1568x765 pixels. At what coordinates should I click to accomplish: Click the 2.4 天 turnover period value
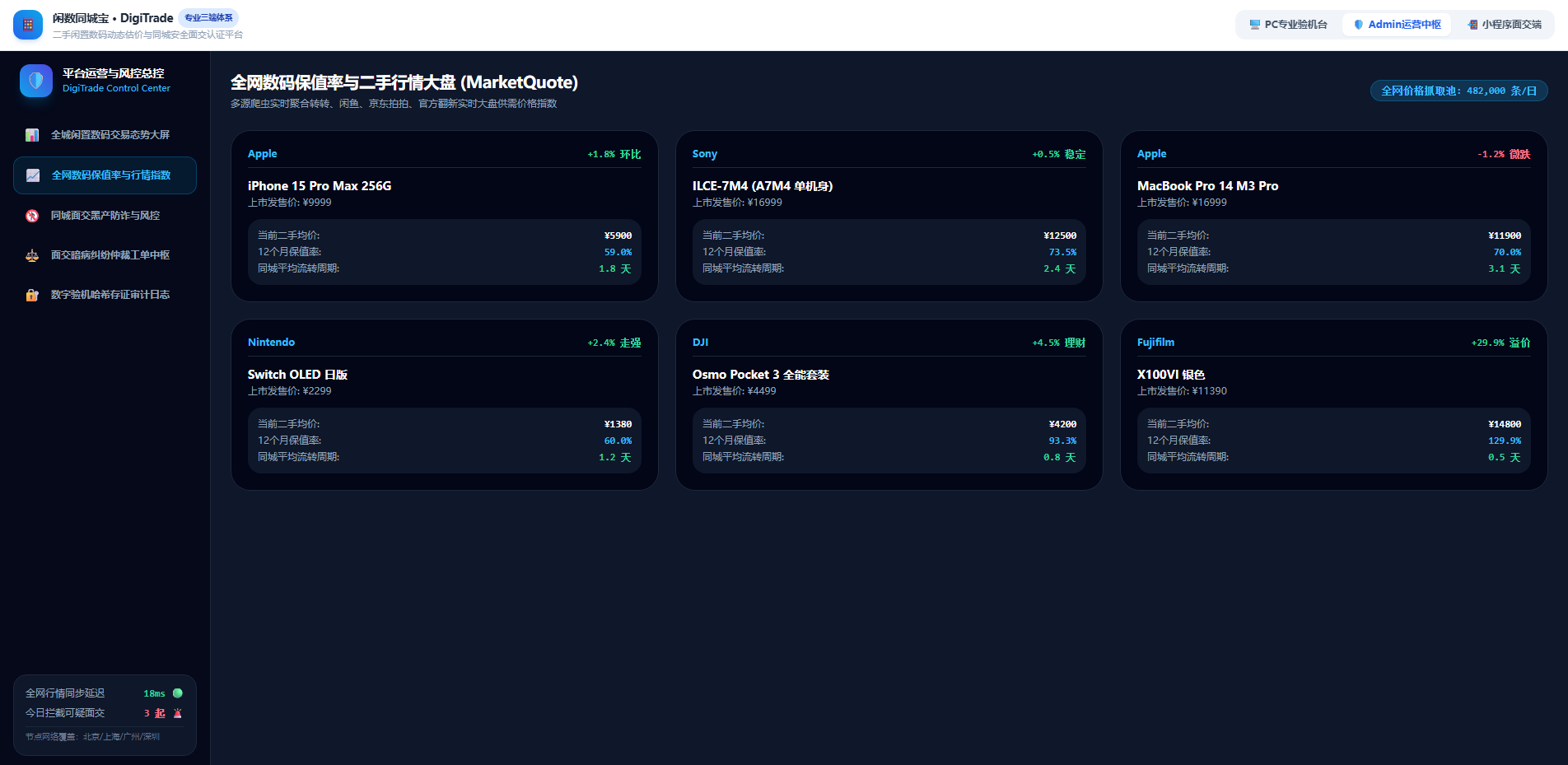click(x=1060, y=268)
